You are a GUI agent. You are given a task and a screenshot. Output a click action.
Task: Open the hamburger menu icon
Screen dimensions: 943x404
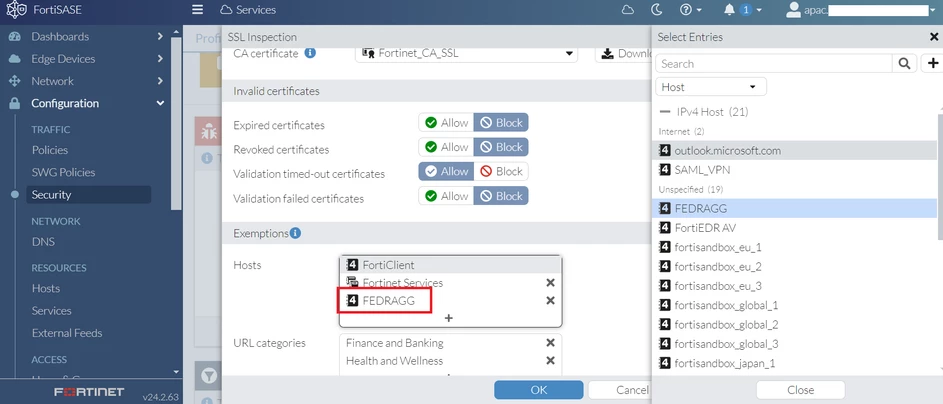pos(197,10)
